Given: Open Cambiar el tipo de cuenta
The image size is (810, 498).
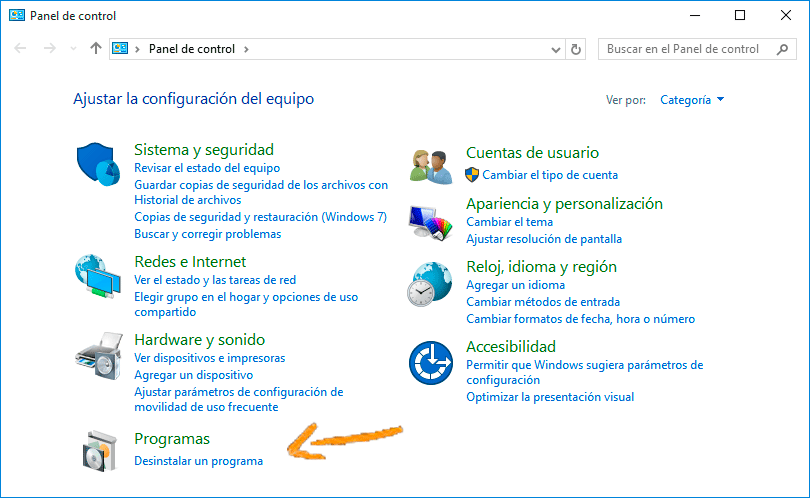Looking at the screenshot, I should click(x=550, y=175).
